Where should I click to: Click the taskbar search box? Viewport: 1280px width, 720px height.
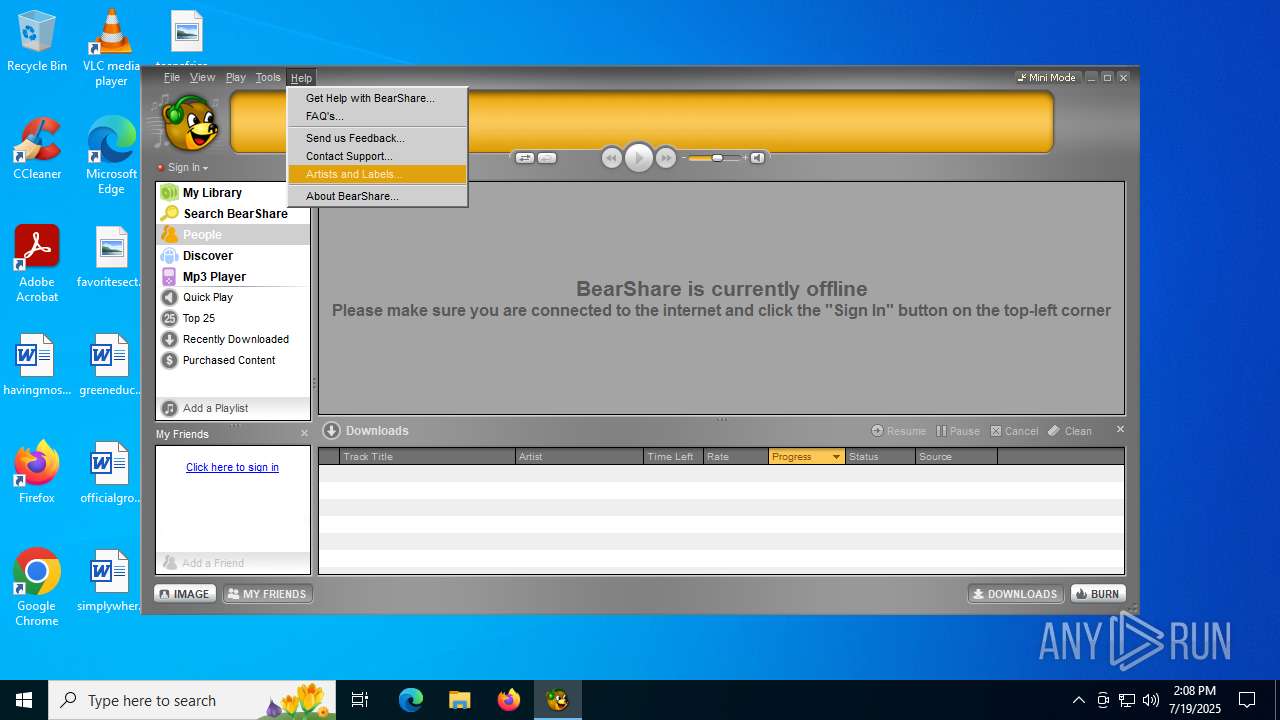coord(193,700)
